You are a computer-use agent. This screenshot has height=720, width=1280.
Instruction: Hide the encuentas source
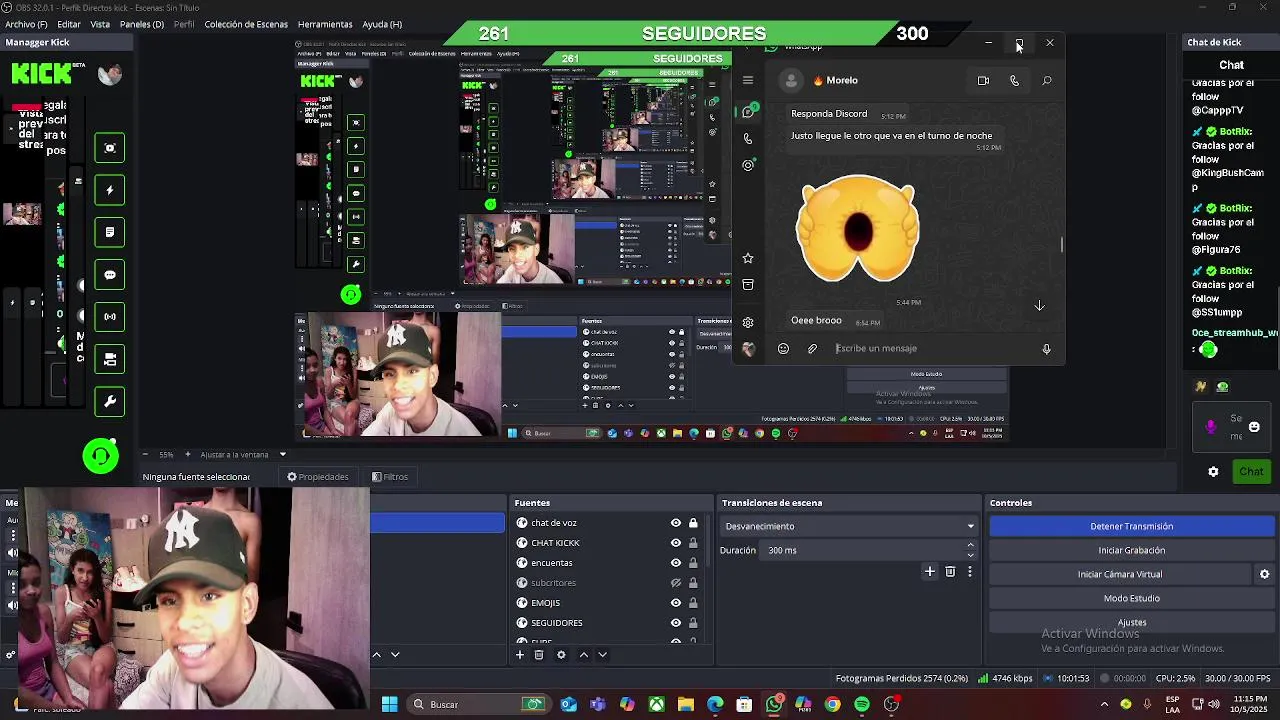click(x=676, y=563)
